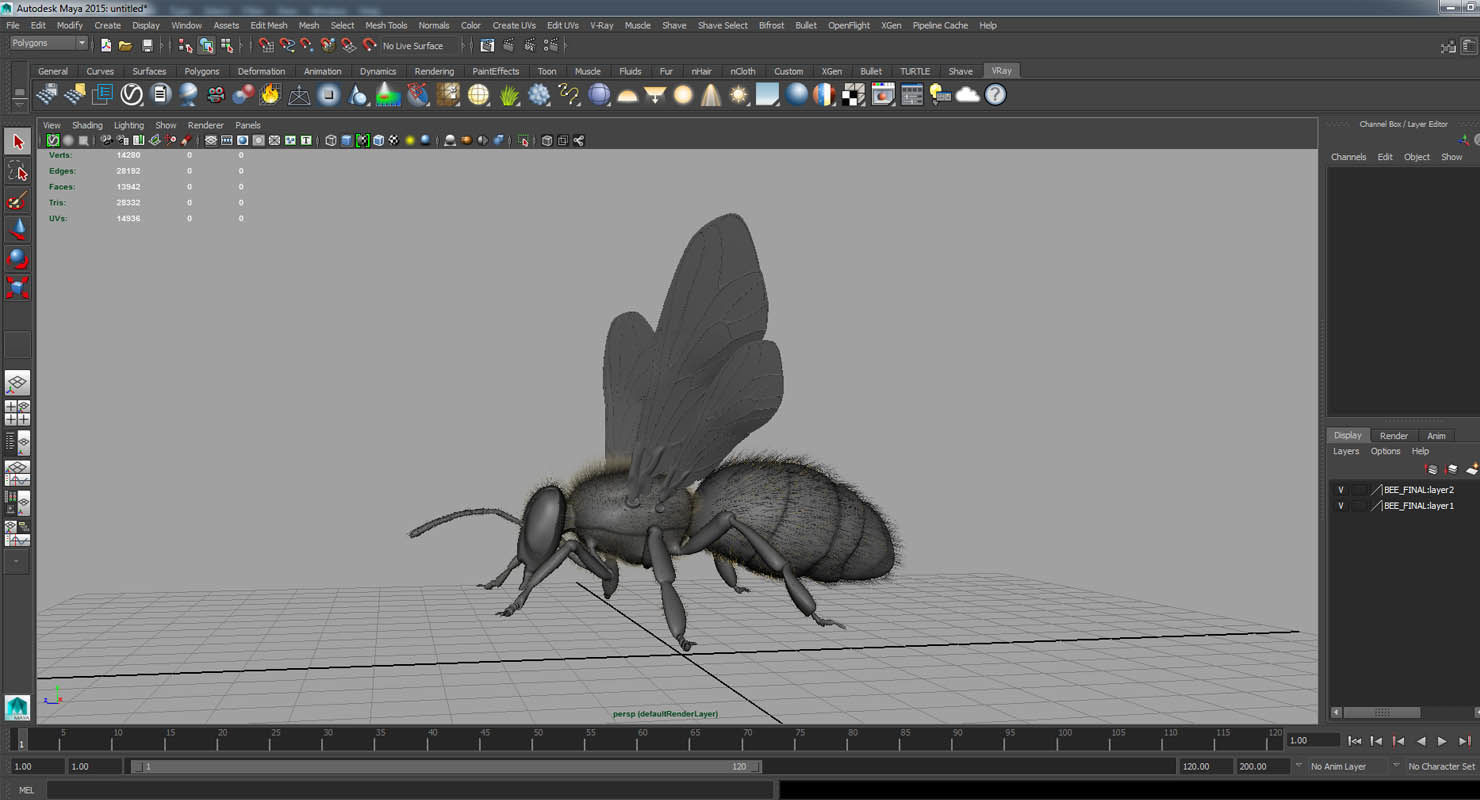This screenshot has height=800, width=1480.
Task: Open the viewport Shading menu
Action: tap(87, 125)
